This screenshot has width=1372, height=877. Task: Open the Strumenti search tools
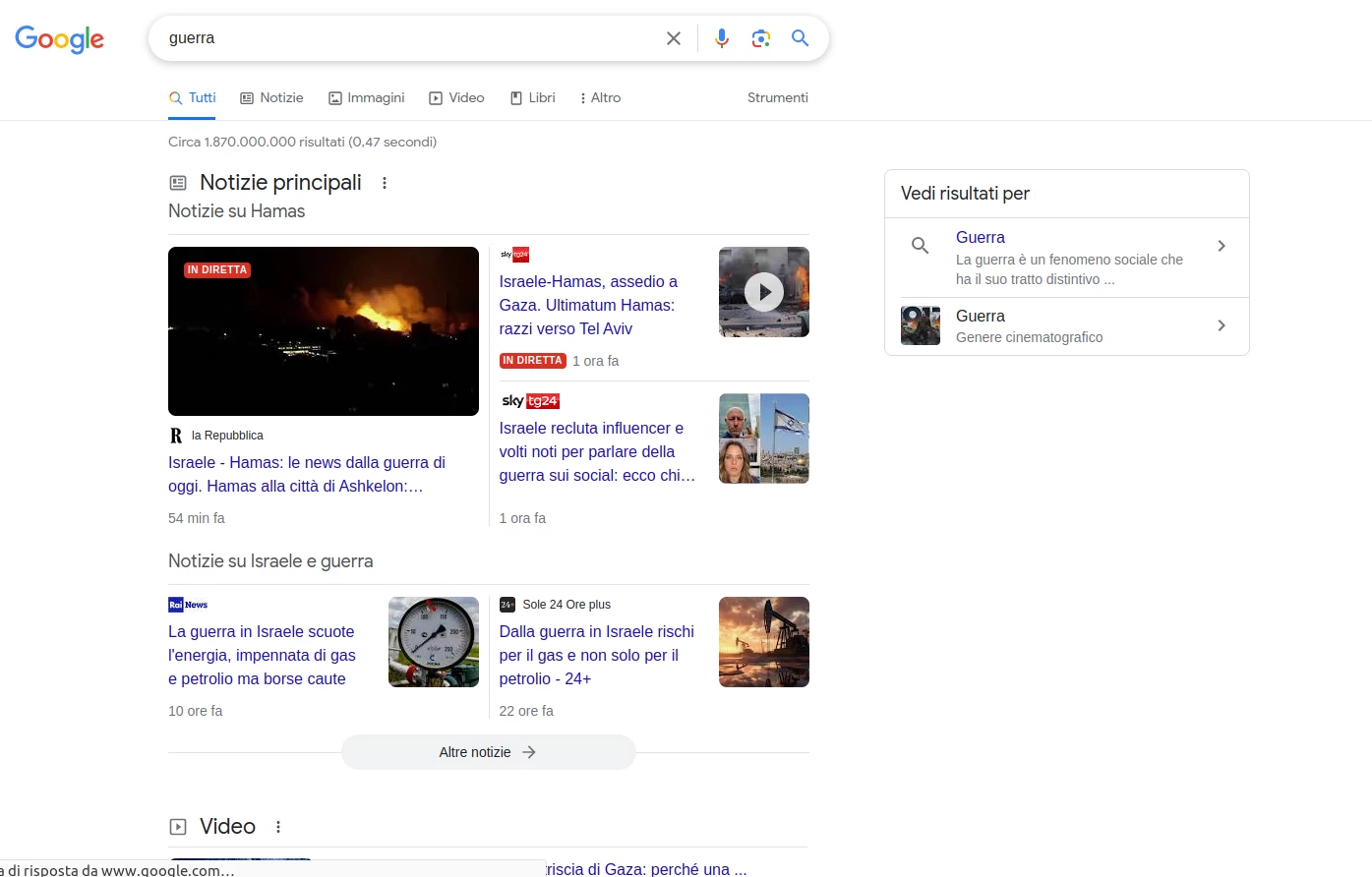[x=777, y=97]
